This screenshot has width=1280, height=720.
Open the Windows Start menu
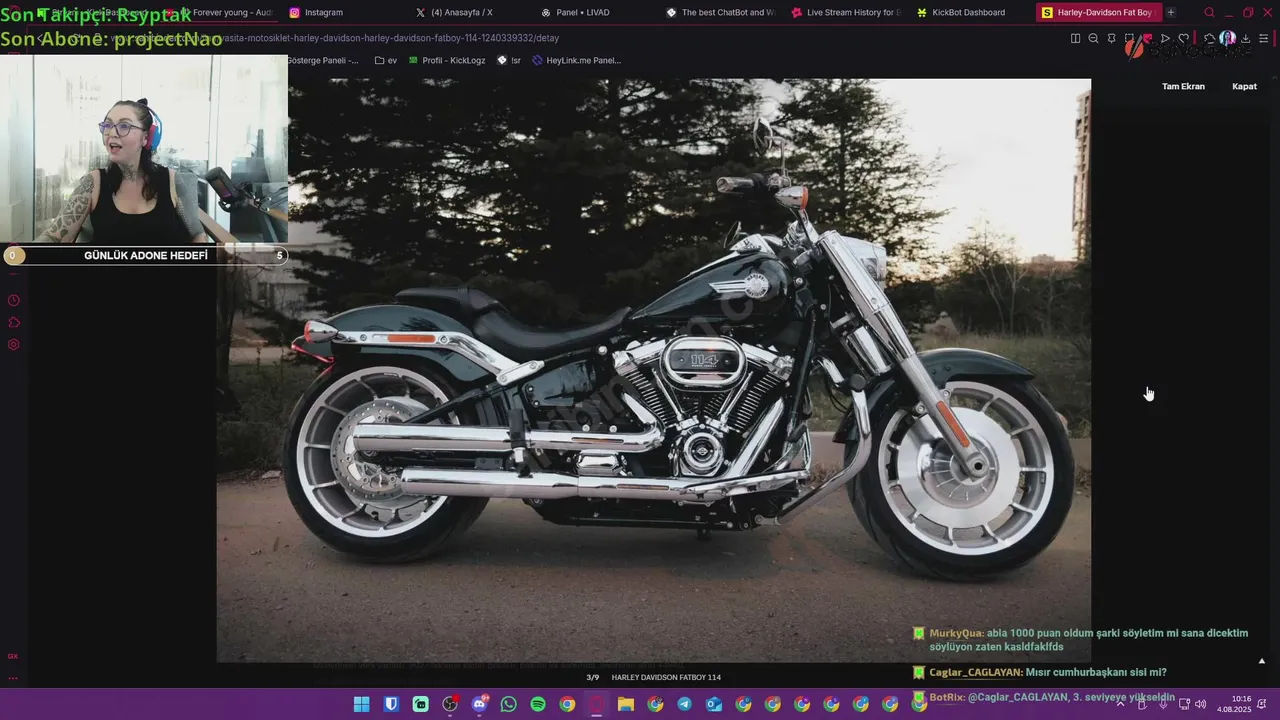361,704
